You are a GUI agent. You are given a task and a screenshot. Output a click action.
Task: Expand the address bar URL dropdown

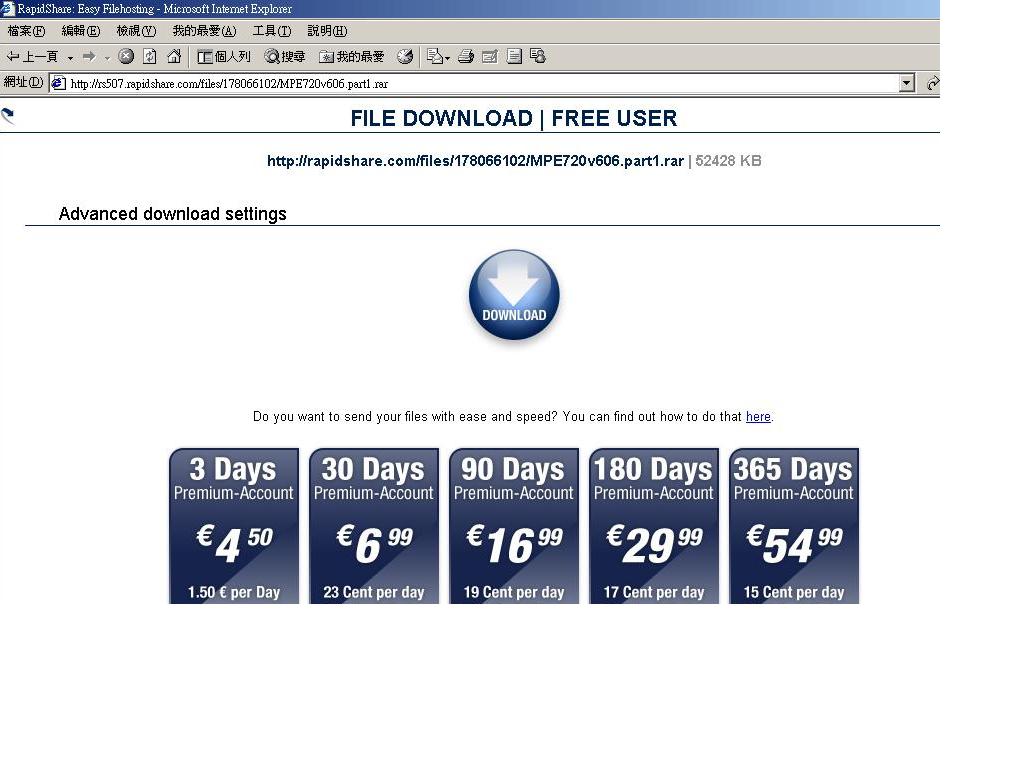[907, 84]
